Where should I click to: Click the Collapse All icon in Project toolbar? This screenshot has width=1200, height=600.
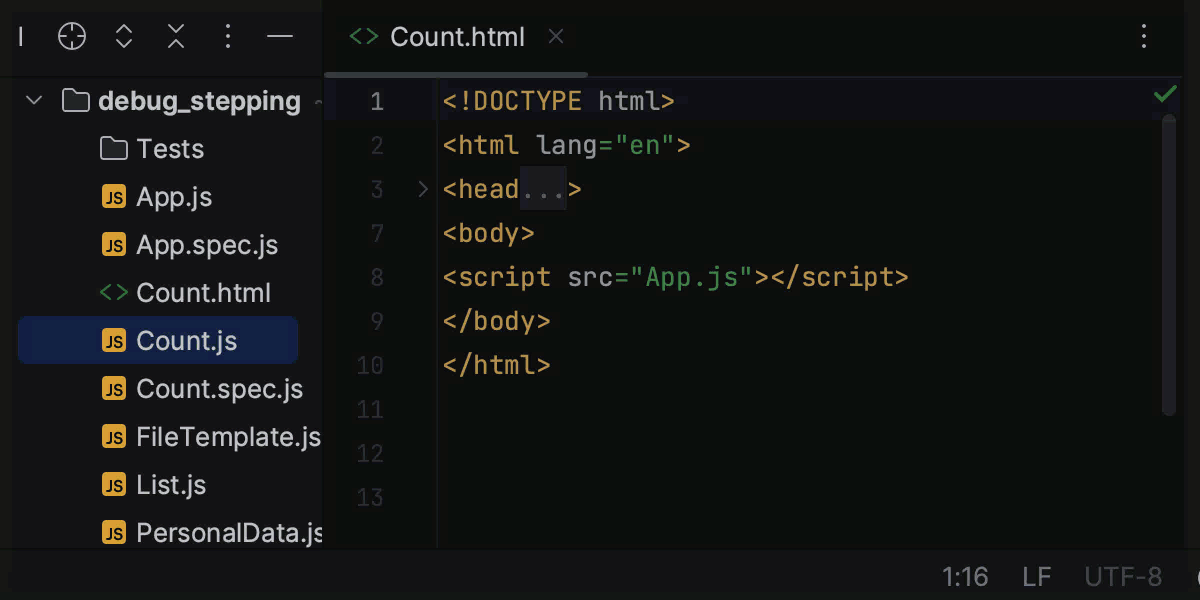point(176,36)
